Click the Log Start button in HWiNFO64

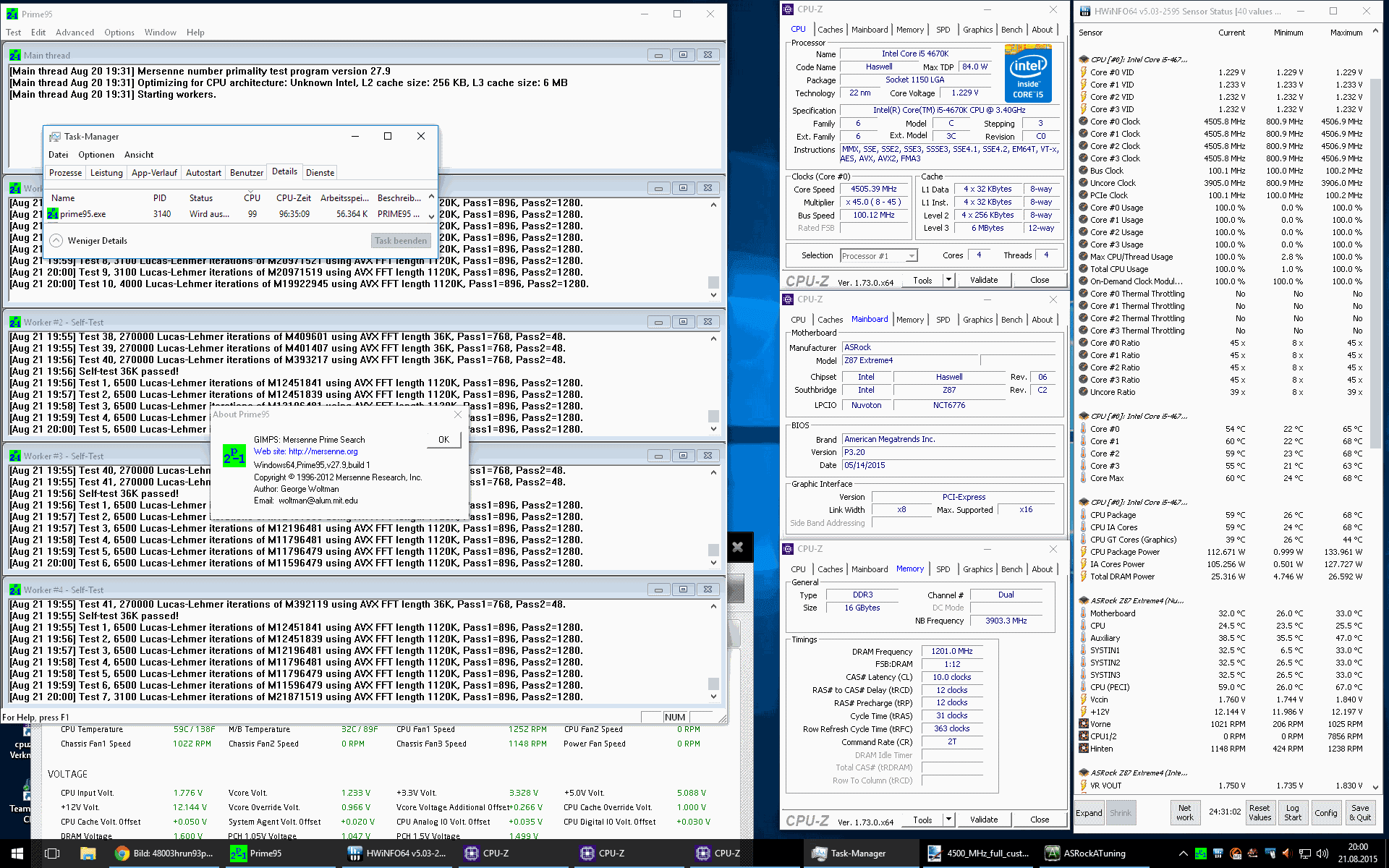click(x=1293, y=813)
